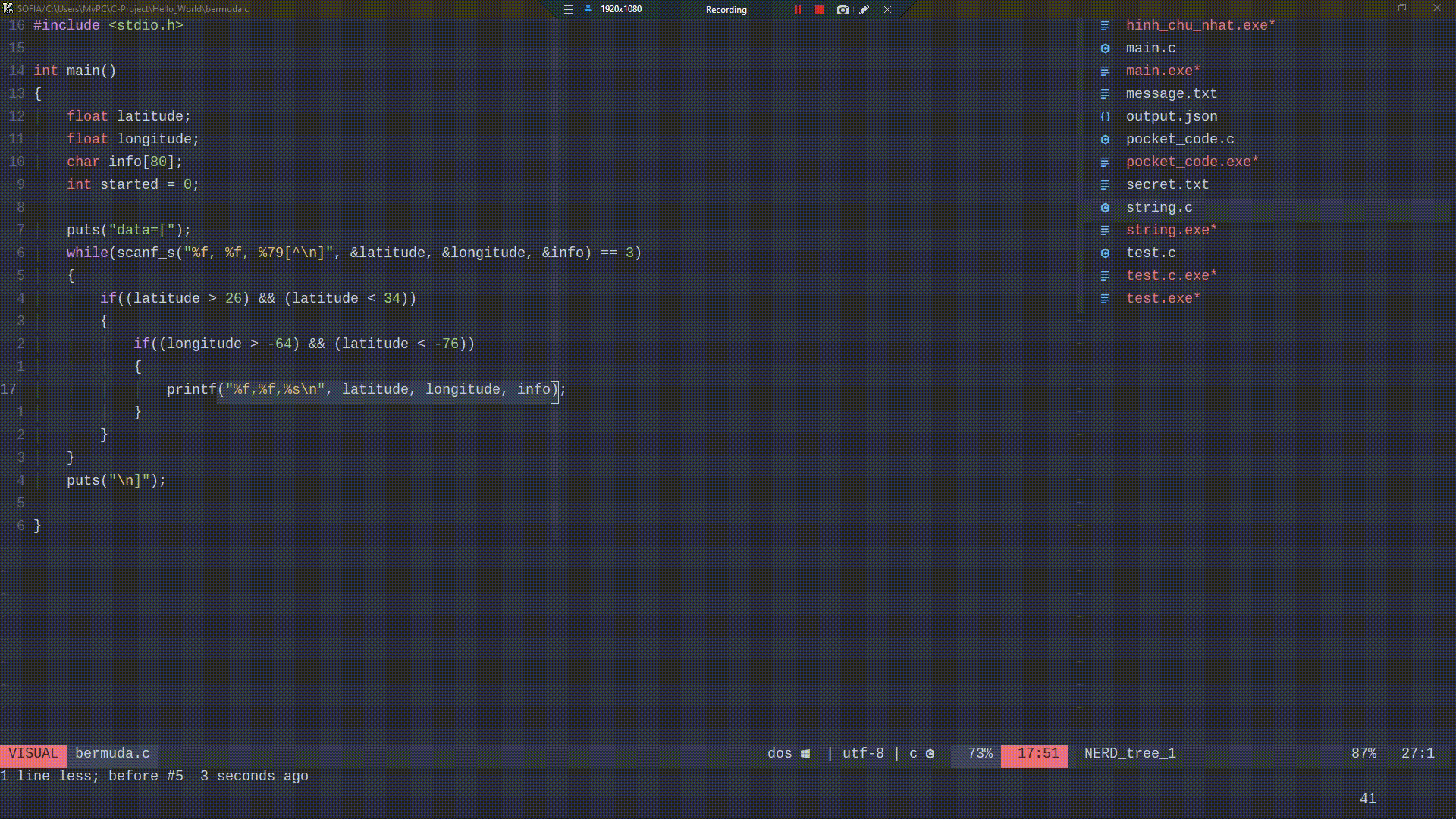1456x819 pixels.
Task: Click the C filetype icon in status bar
Action: (930, 754)
